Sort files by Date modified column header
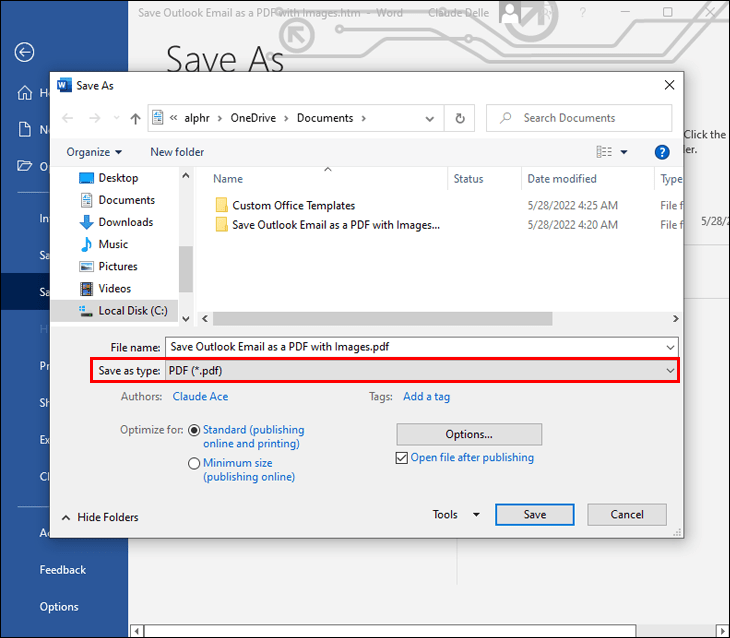The image size is (730, 638). (562, 179)
